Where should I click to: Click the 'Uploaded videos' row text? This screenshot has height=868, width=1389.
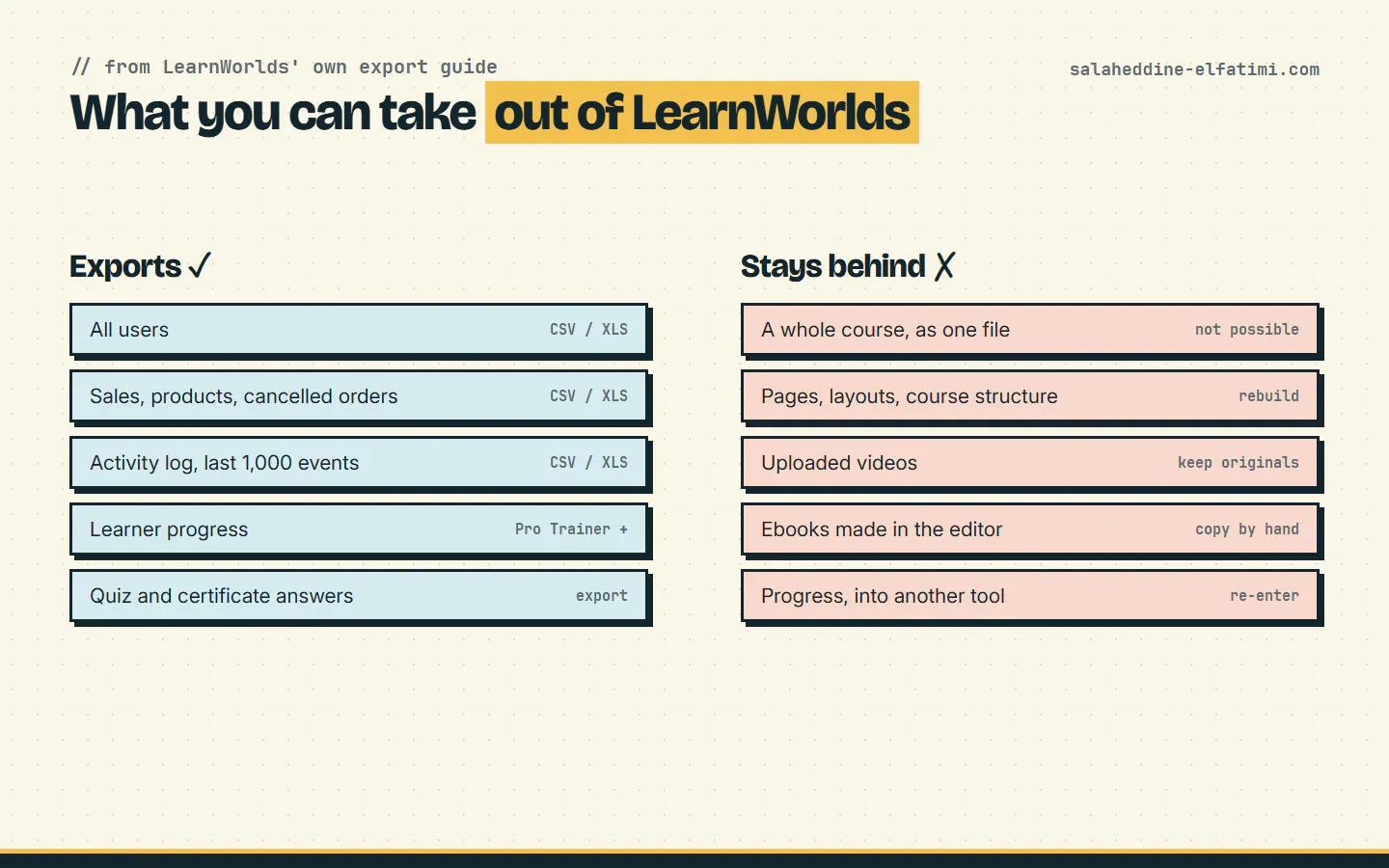839,463
